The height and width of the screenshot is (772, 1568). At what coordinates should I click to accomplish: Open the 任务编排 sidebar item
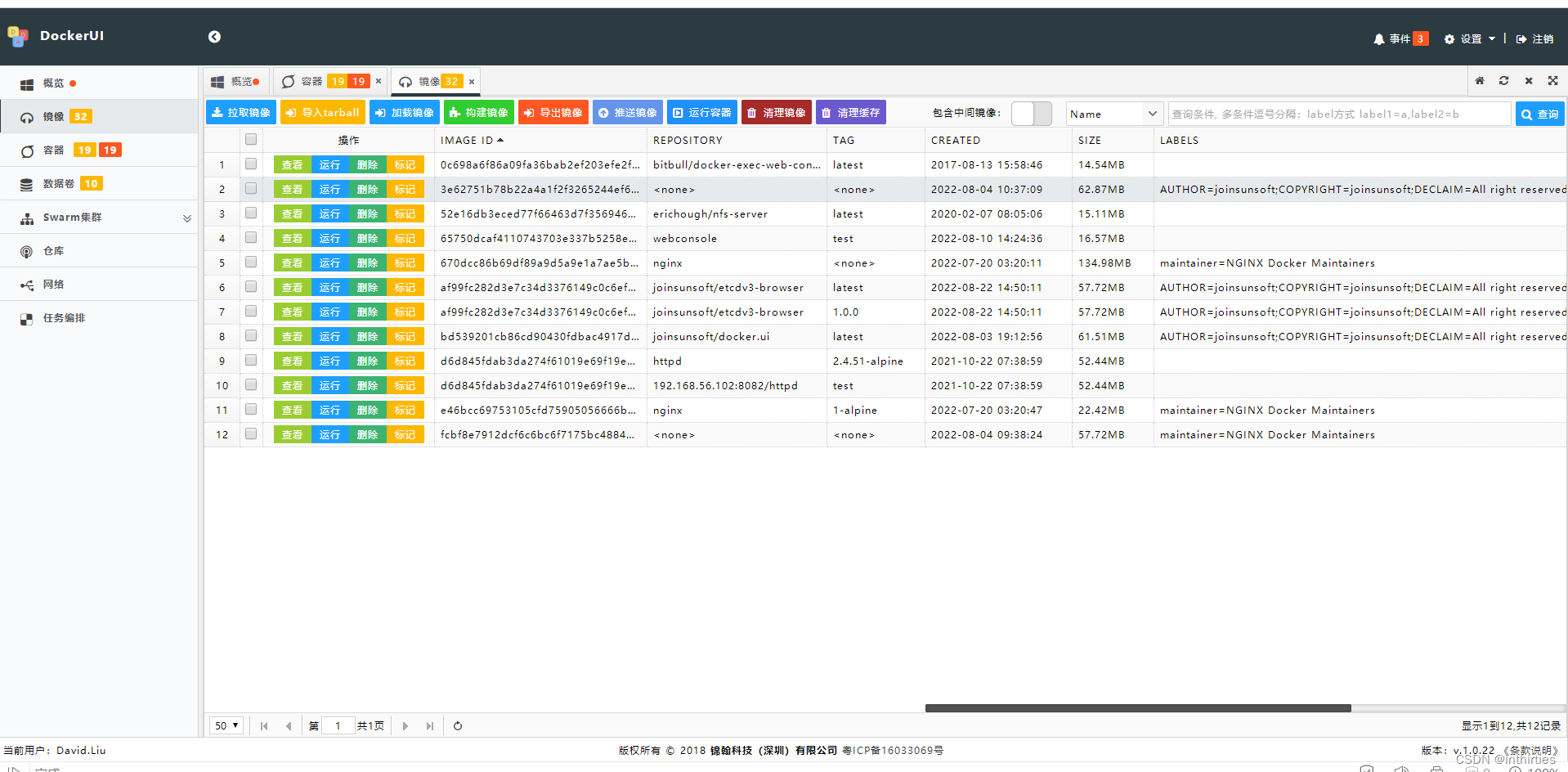pos(99,318)
